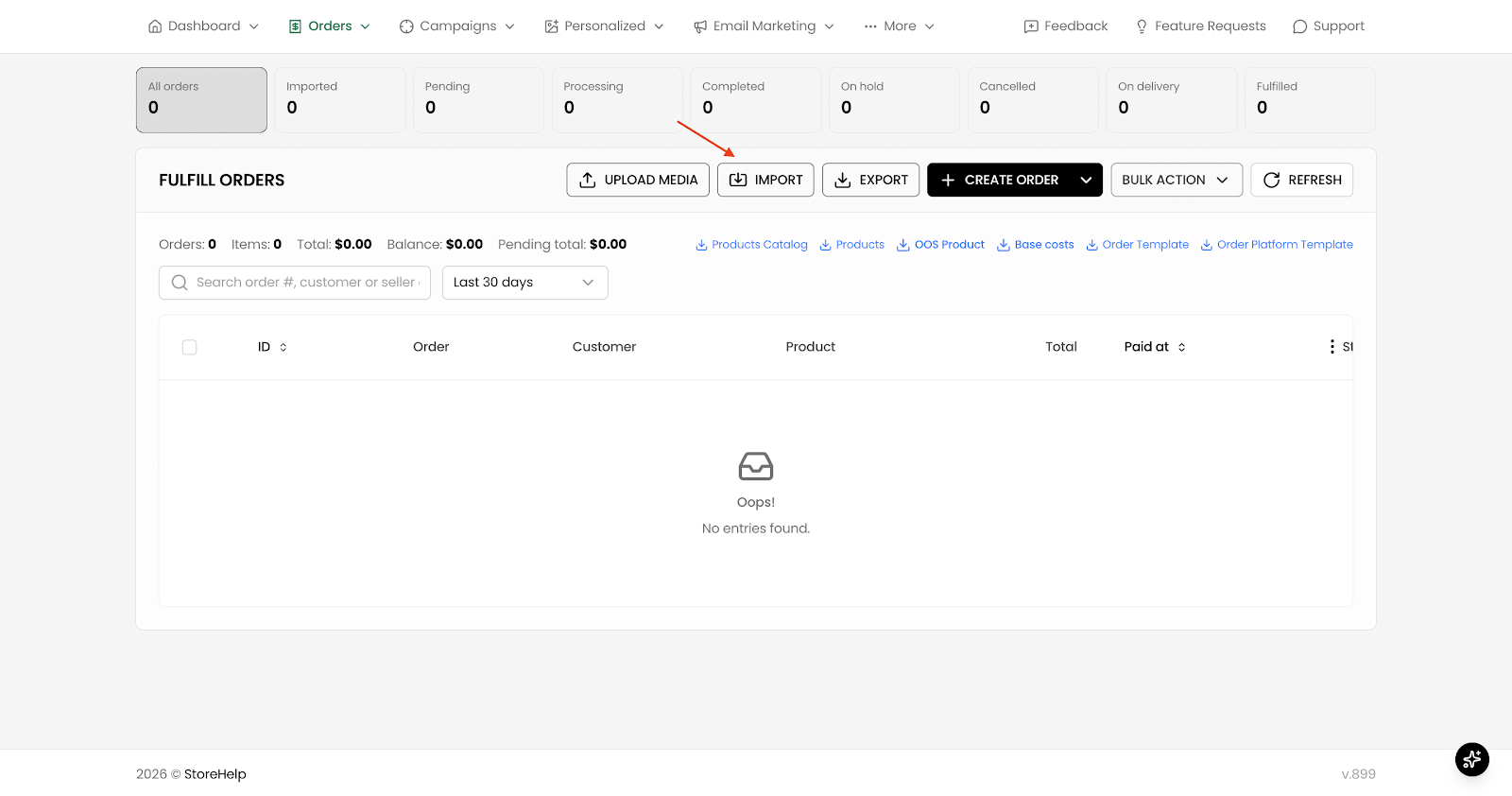Screen dimensions: 1512x796
Task: Select the Imported status tab
Action: (x=340, y=100)
